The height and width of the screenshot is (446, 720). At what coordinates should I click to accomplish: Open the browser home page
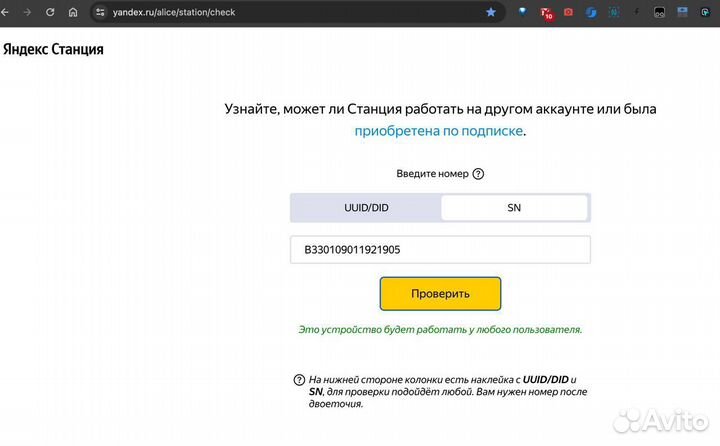tap(73, 12)
